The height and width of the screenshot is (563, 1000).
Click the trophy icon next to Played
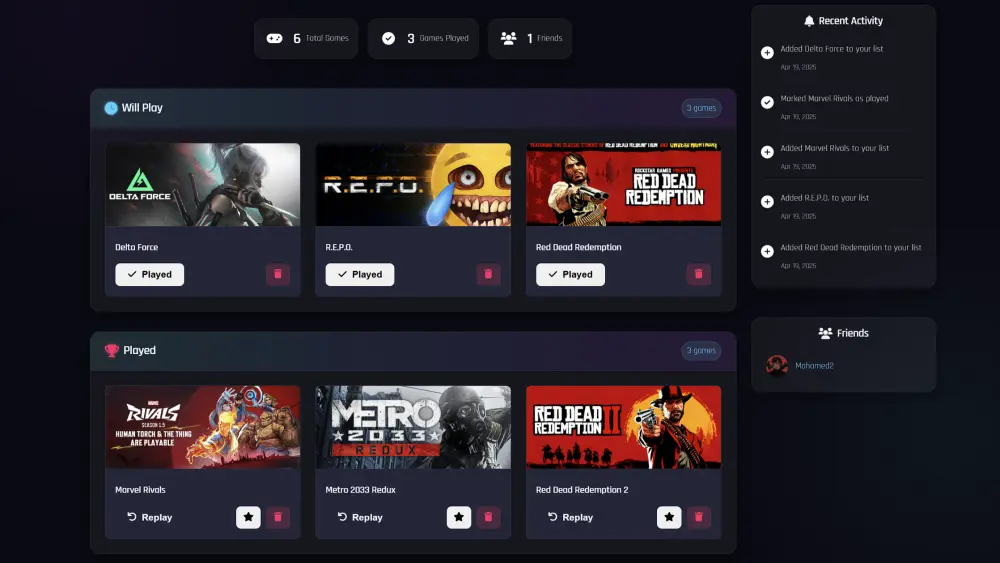112,351
